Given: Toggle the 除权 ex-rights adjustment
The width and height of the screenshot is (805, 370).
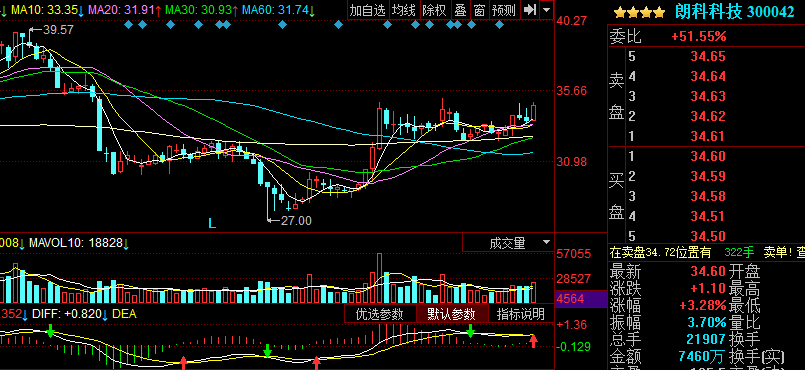Looking at the screenshot, I should [x=434, y=10].
